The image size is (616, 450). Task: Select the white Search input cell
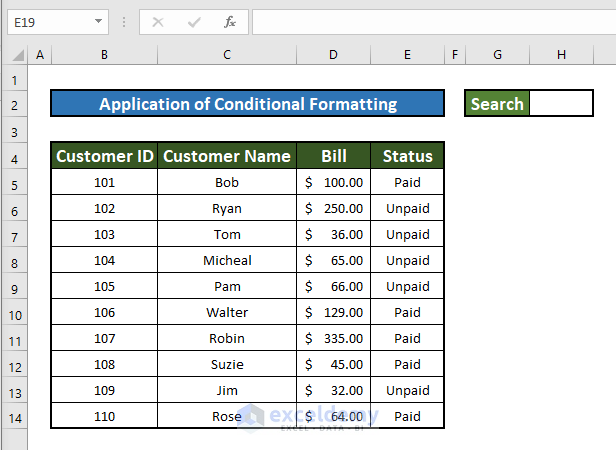[x=560, y=103]
